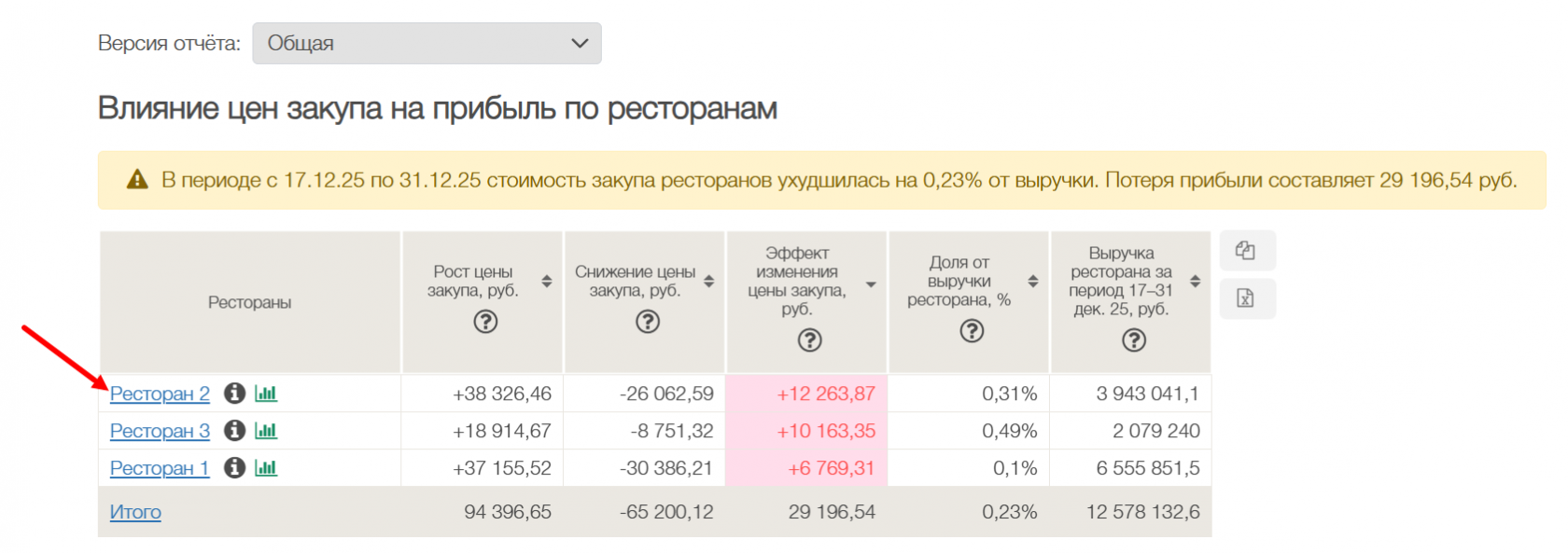Open help for Эффект изменения цены закупа
Image resolution: width=1568 pixels, height=553 pixels.
point(810,340)
